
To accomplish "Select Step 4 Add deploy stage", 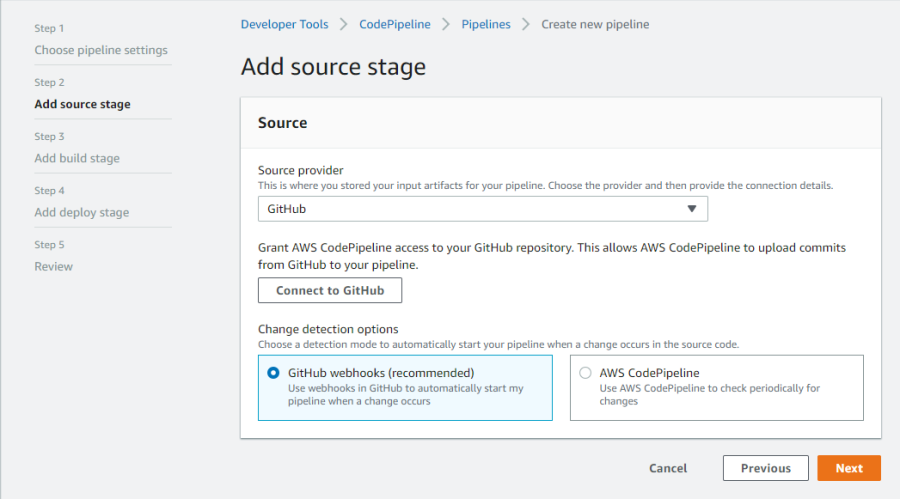I will pyautogui.click(x=82, y=212).
